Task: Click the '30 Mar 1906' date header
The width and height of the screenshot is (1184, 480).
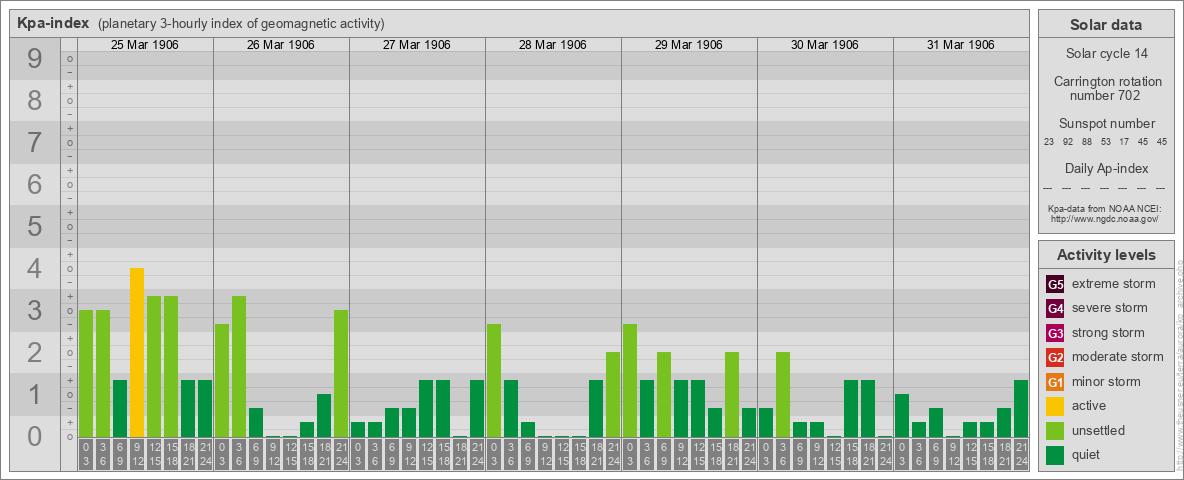Action: tap(825, 45)
